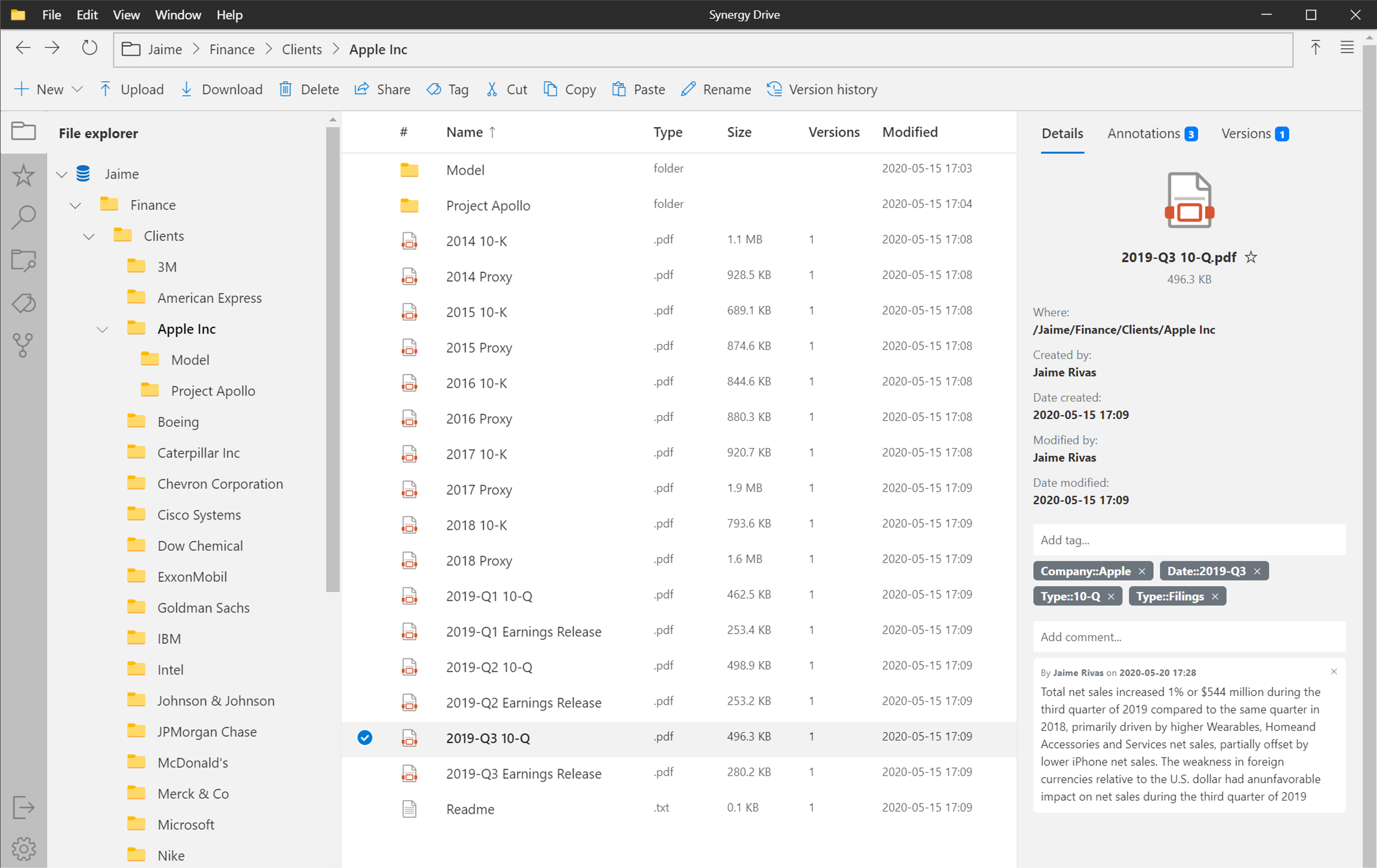Remove the Type::Filings tag
Screen dimensions: 1377x868
1215,597
